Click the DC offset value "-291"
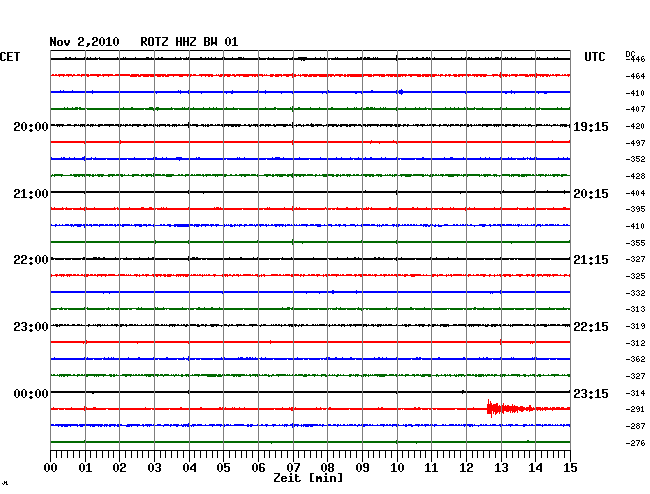Image resolution: width=650 pixels, height=494 pixels. pyautogui.click(x=635, y=409)
